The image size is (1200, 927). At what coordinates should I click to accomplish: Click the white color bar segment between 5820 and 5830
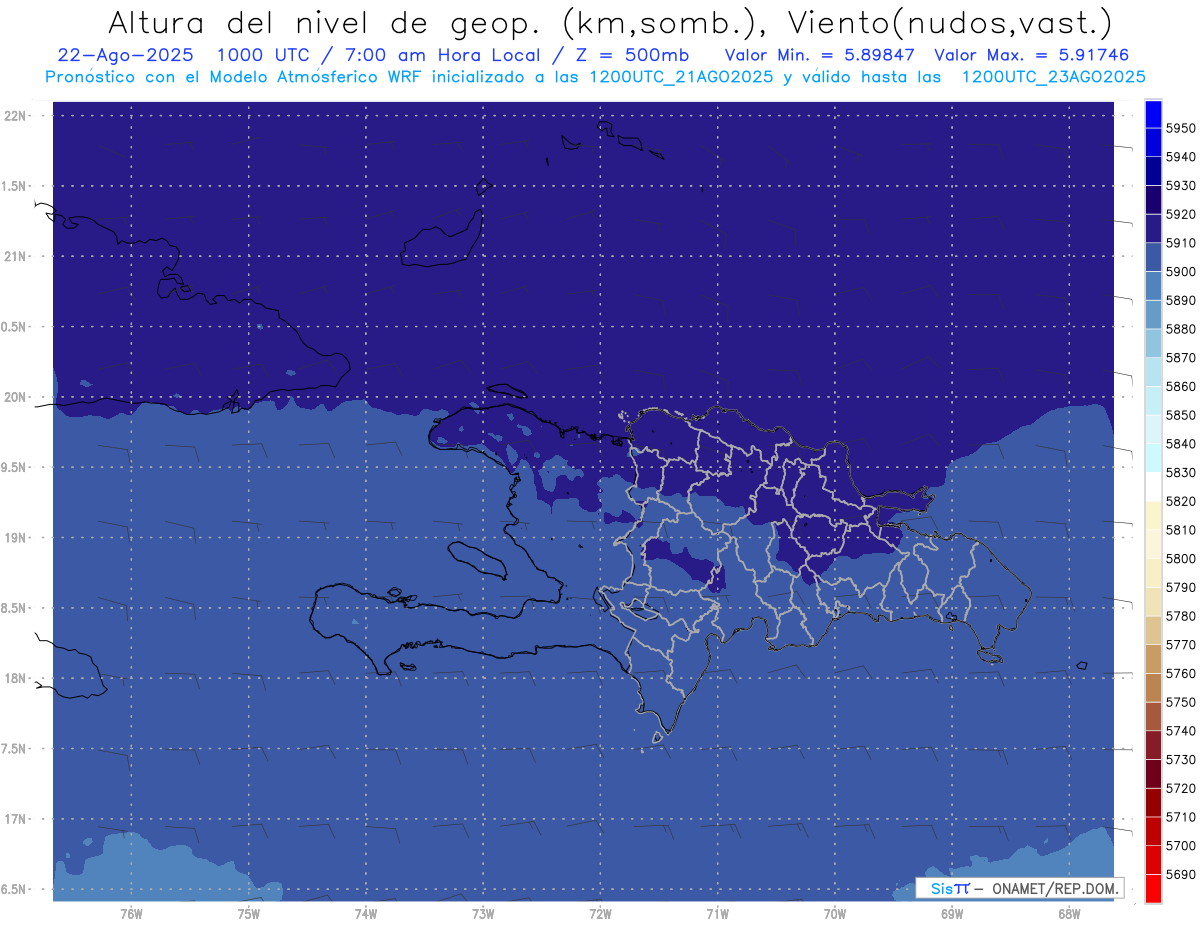pyautogui.click(x=1153, y=486)
